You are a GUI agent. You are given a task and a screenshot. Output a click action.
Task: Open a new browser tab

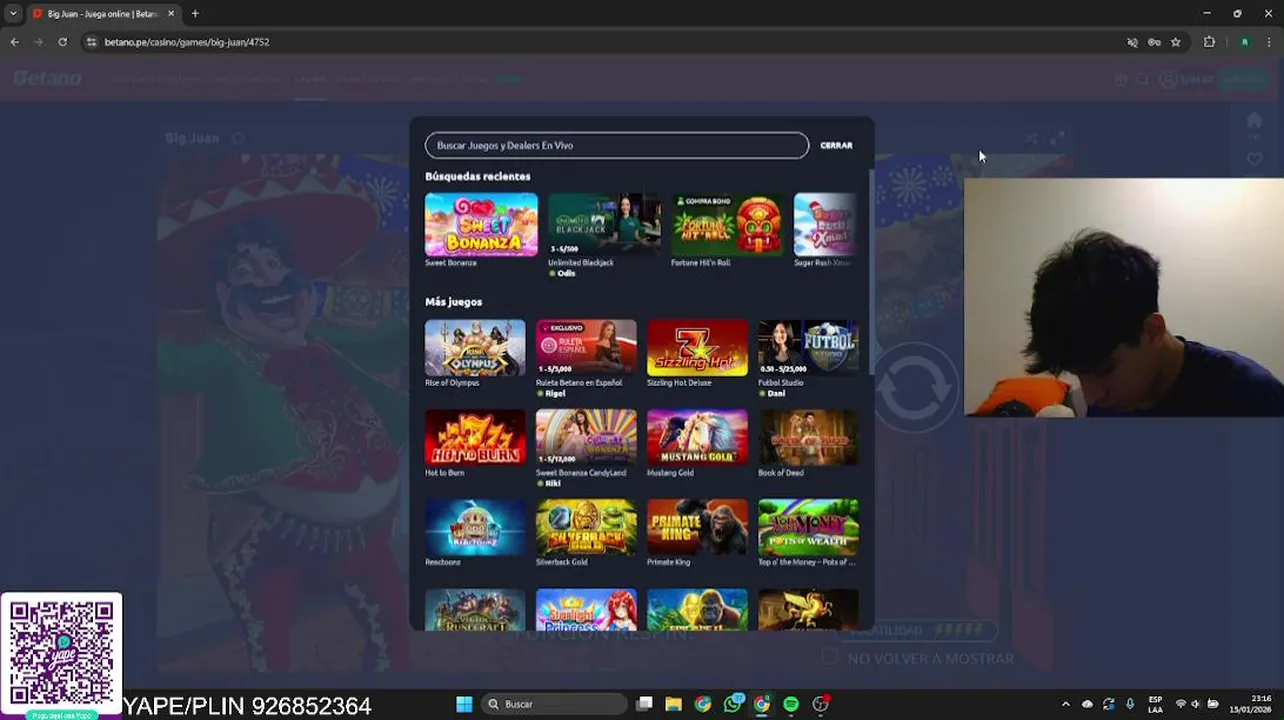coord(195,14)
